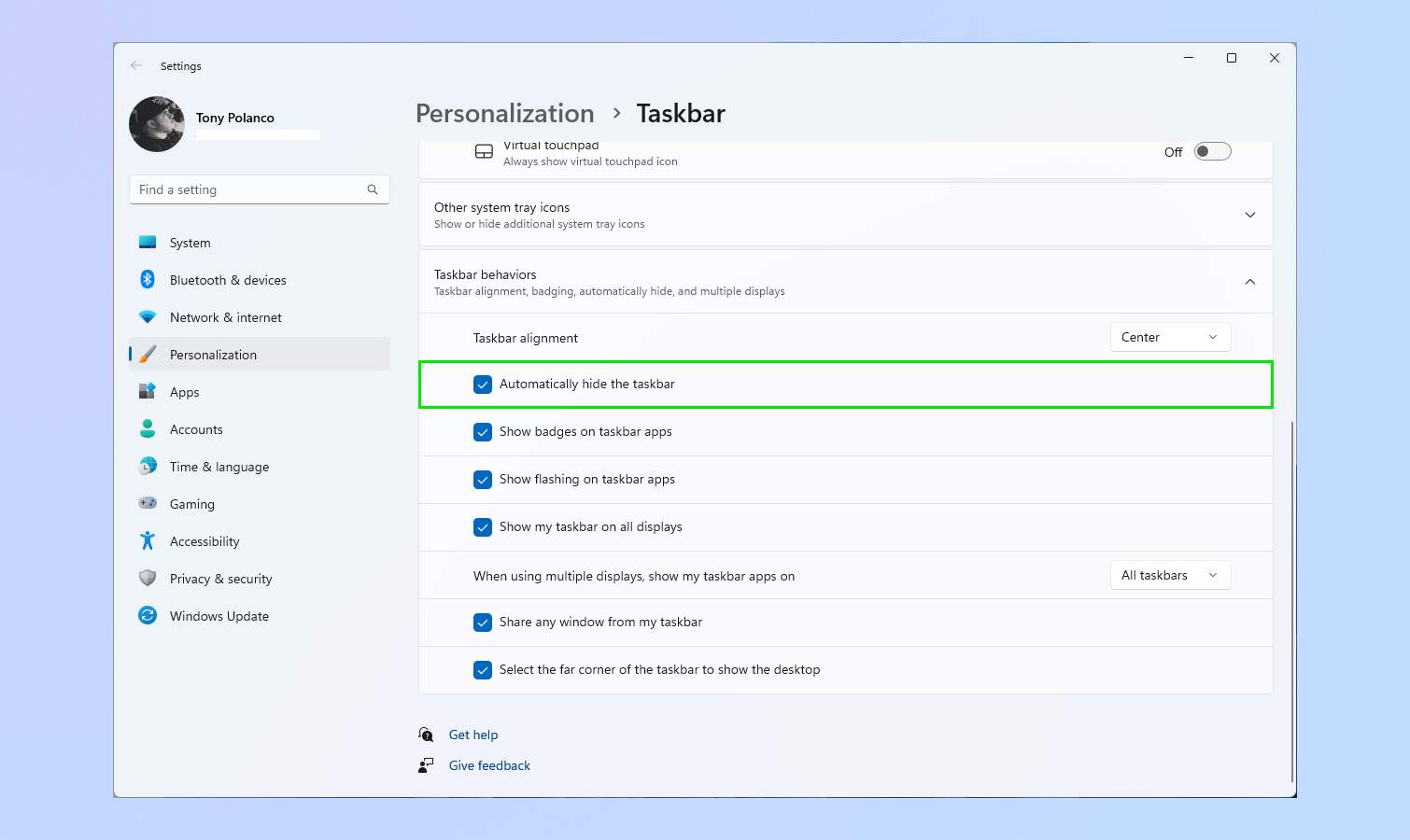
Task: Click Personalization in the breadcrumb
Action: [x=505, y=113]
